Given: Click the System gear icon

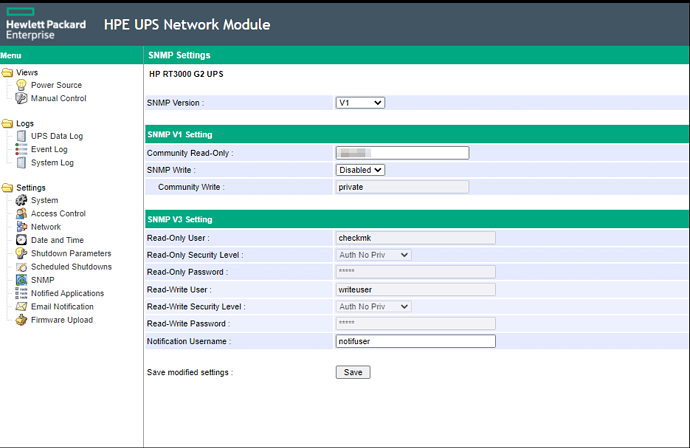Looking at the screenshot, I should [x=21, y=200].
